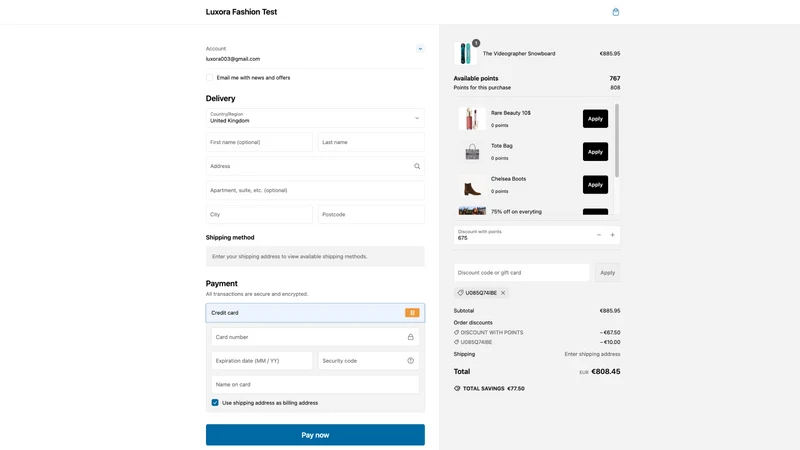Uncheck 'Use shipping address as billing address'
The height and width of the screenshot is (450, 800).
pyautogui.click(x=215, y=403)
